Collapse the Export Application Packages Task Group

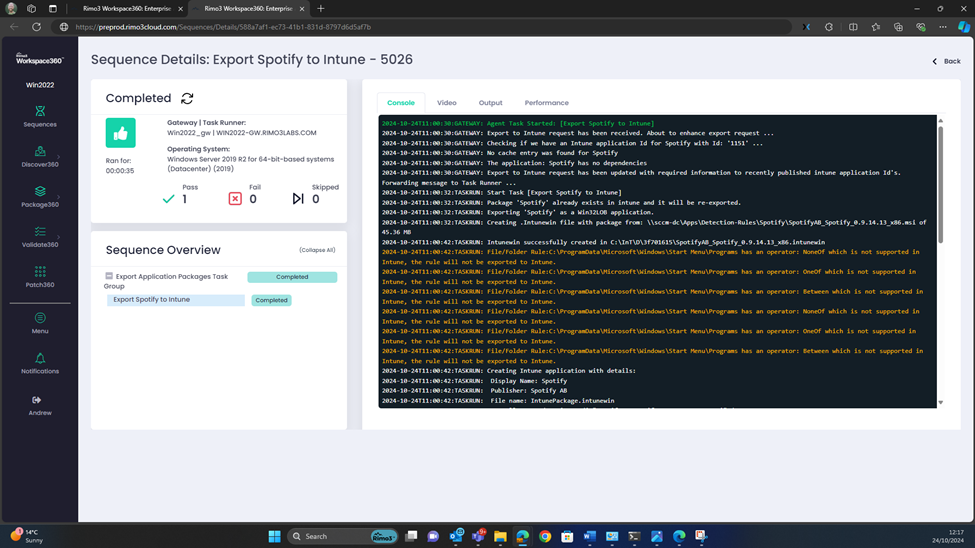click(109, 276)
